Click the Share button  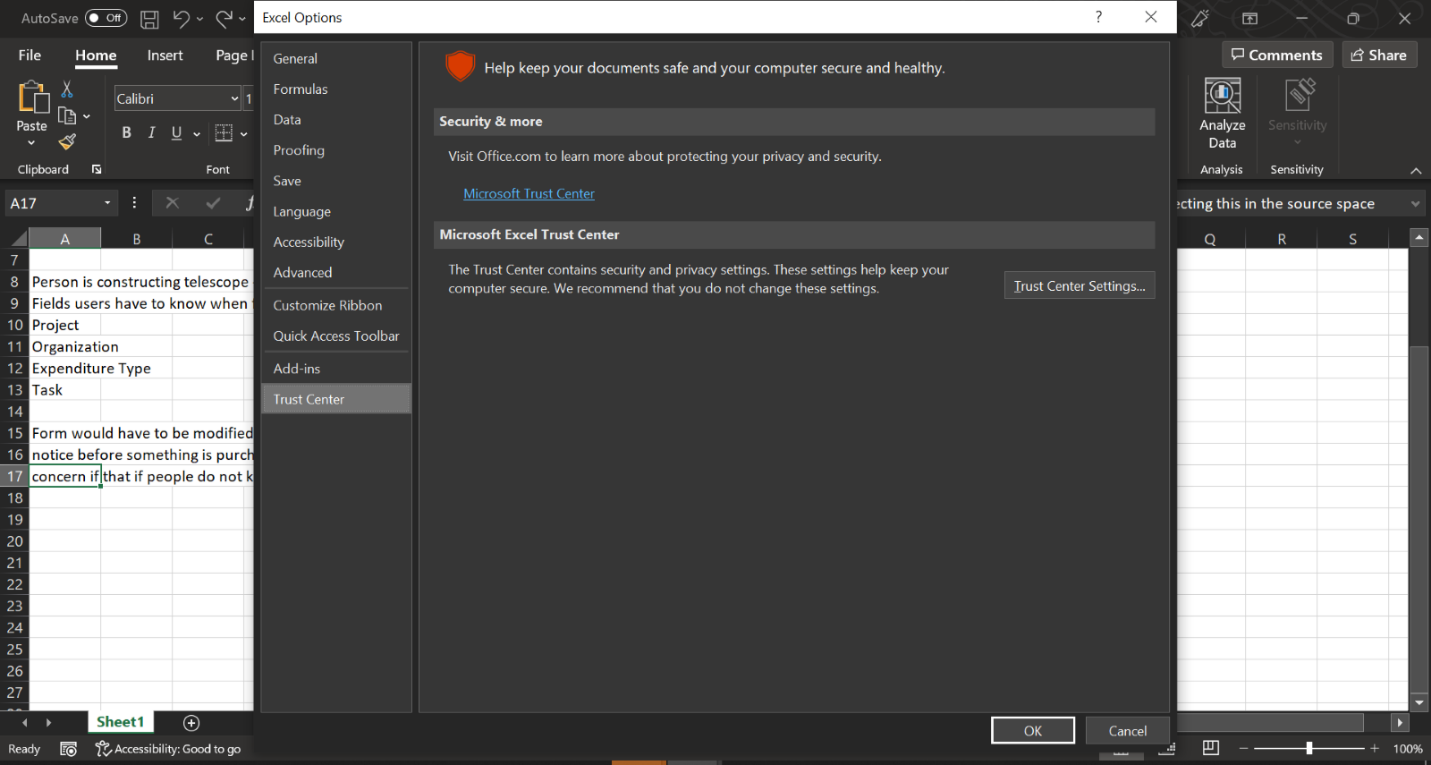coord(1378,55)
